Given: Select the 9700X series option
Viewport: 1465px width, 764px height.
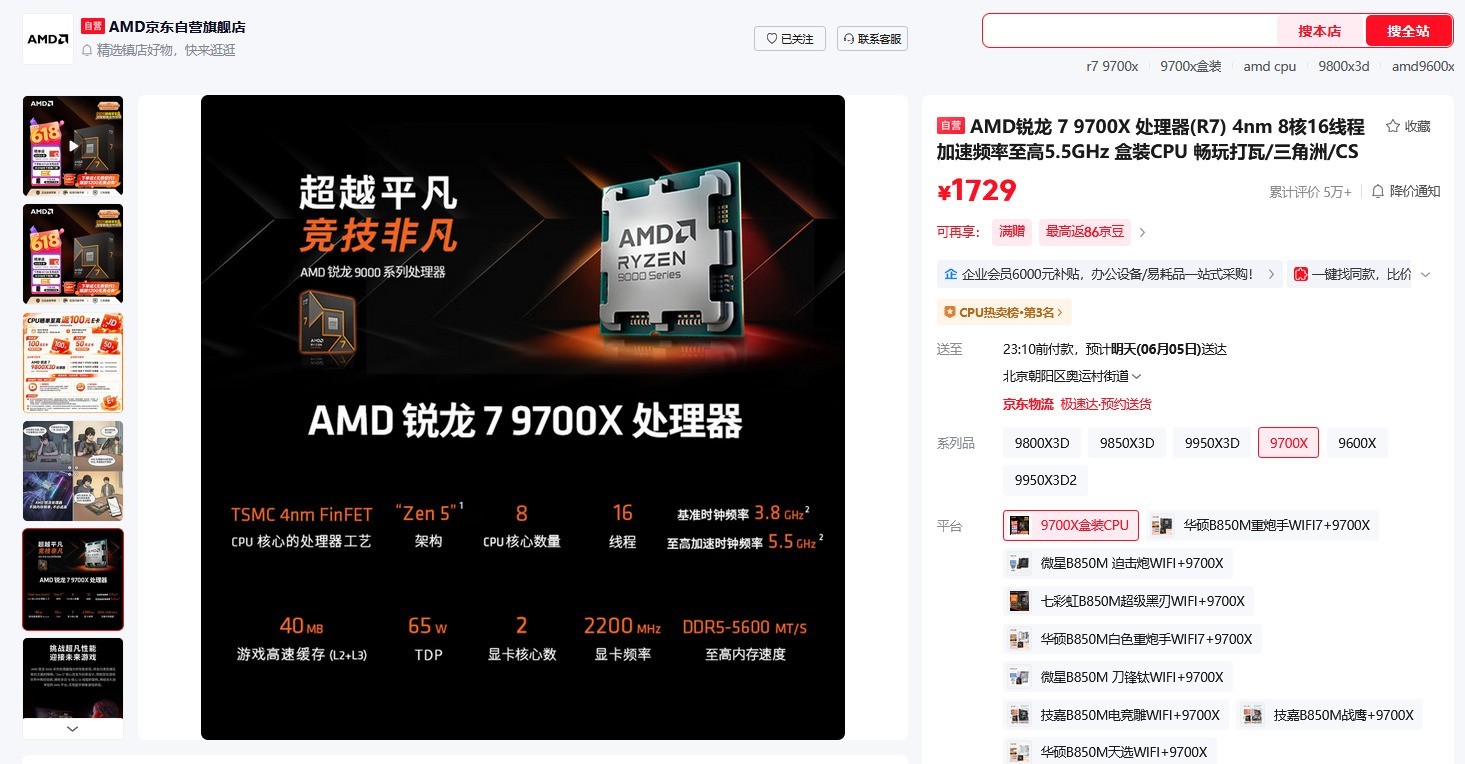Looking at the screenshot, I should pyautogui.click(x=1289, y=443).
